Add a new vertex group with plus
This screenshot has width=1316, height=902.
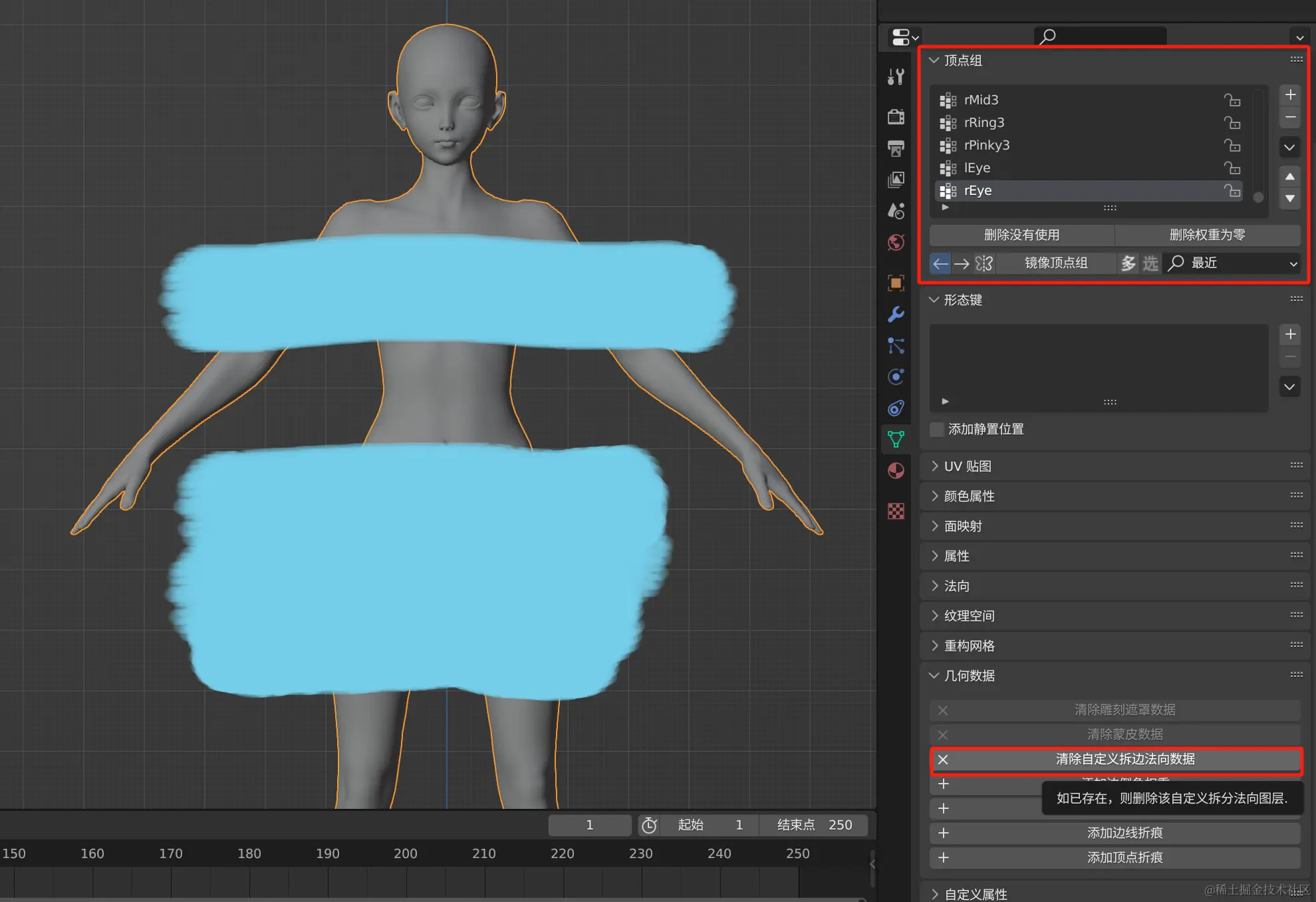(1290, 94)
